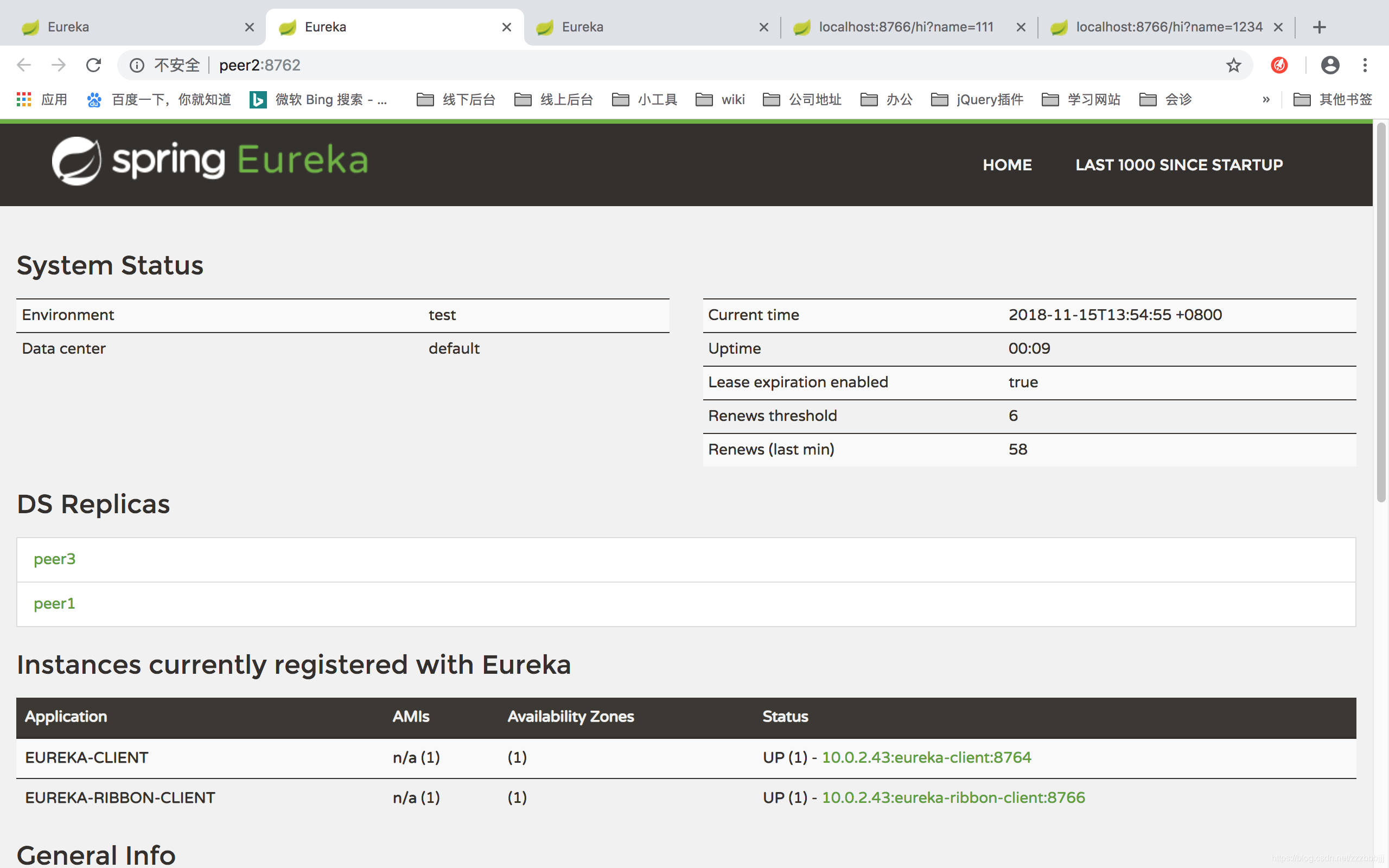Click the Application column header
This screenshot has height=868, width=1389.
coord(66,717)
